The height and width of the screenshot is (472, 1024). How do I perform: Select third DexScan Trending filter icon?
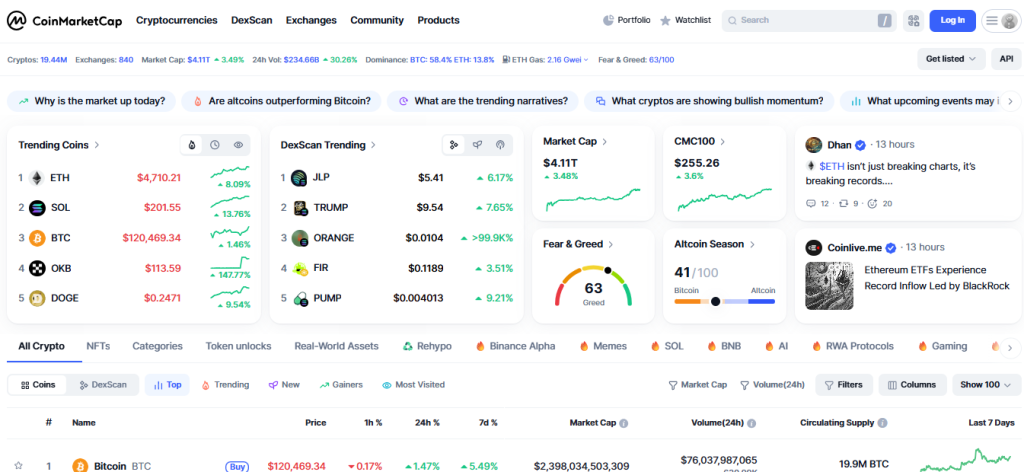(x=500, y=145)
